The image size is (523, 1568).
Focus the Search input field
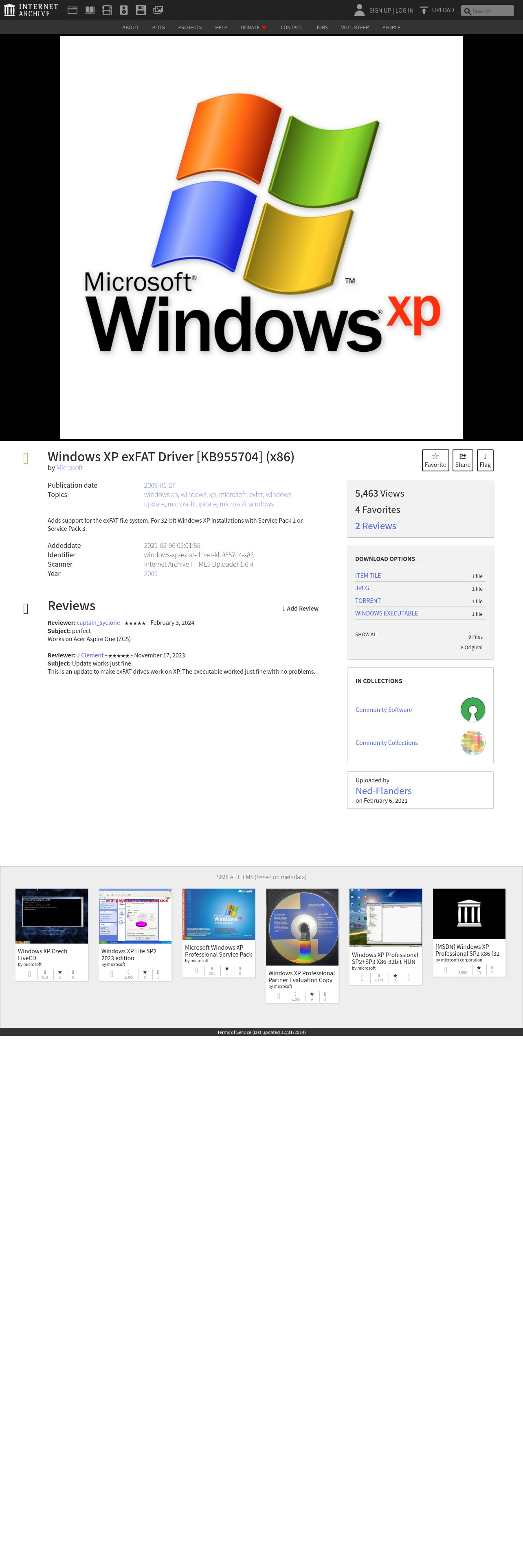(x=487, y=11)
